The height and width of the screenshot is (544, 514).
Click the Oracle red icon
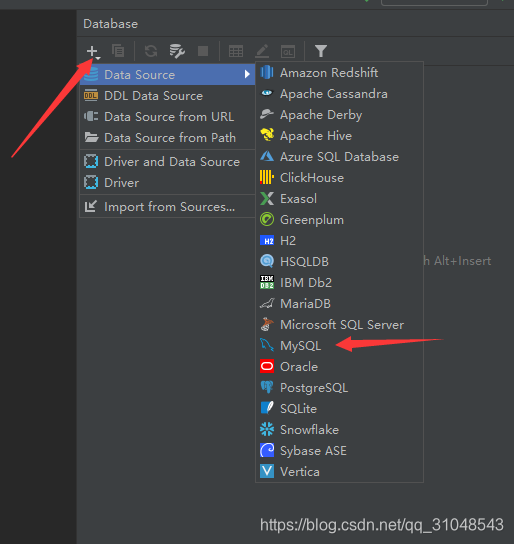pyautogui.click(x=267, y=366)
